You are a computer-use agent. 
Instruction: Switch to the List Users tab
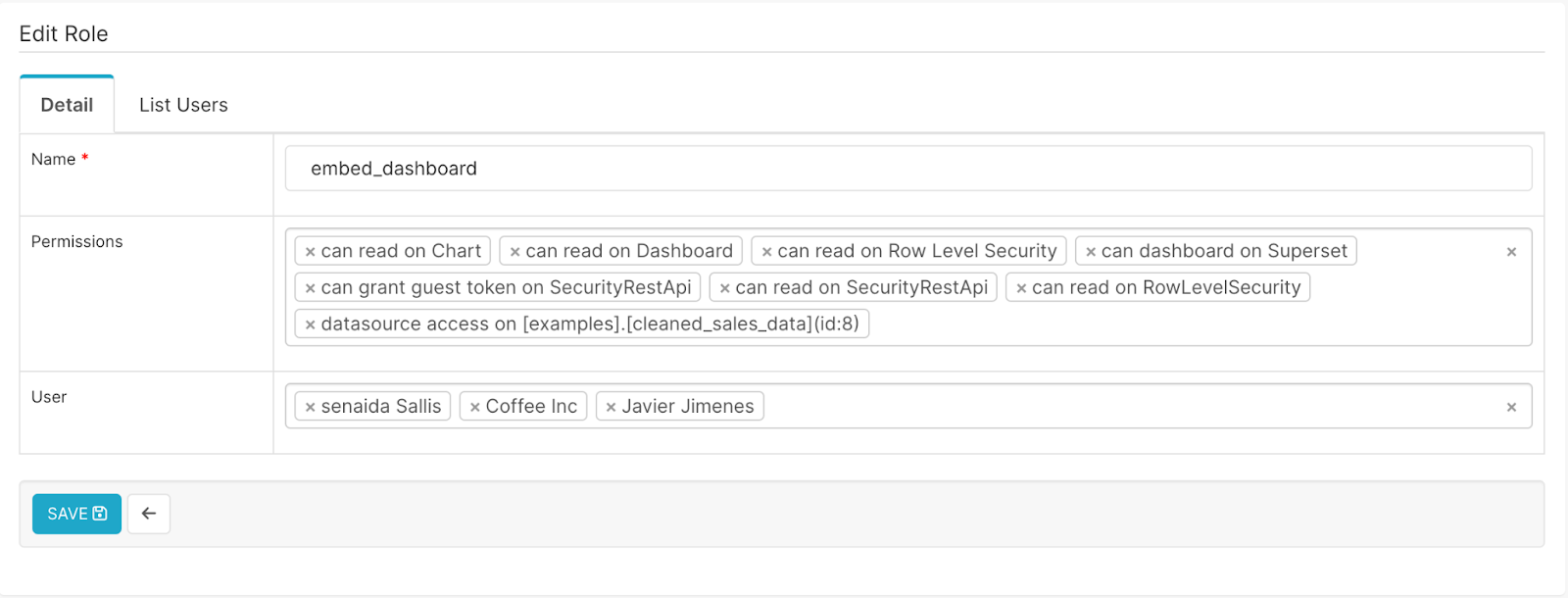[x=183, y=105]
